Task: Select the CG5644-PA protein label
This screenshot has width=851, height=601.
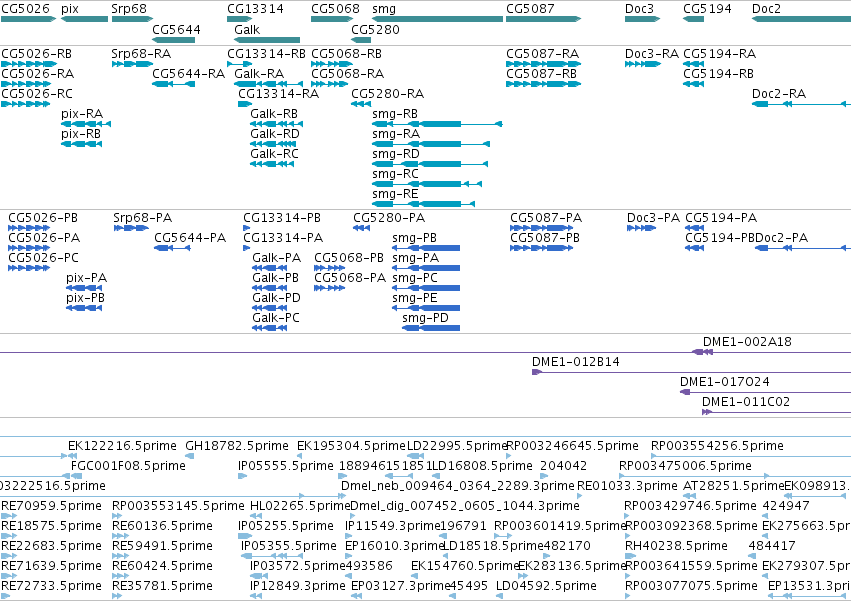Action: click(190, 237)
